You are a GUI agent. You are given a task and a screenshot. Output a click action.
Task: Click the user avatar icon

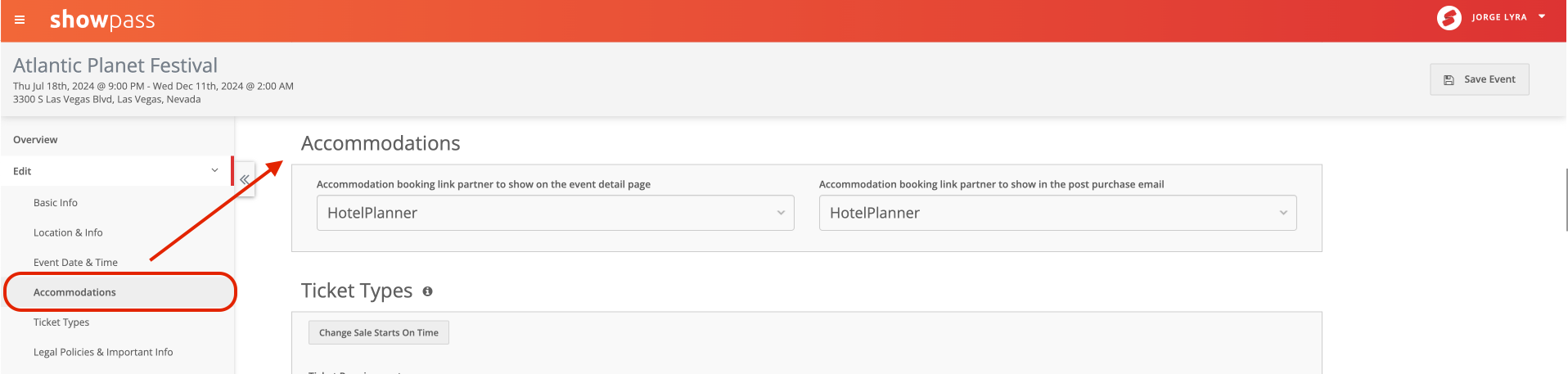[x=1449, y=17]
